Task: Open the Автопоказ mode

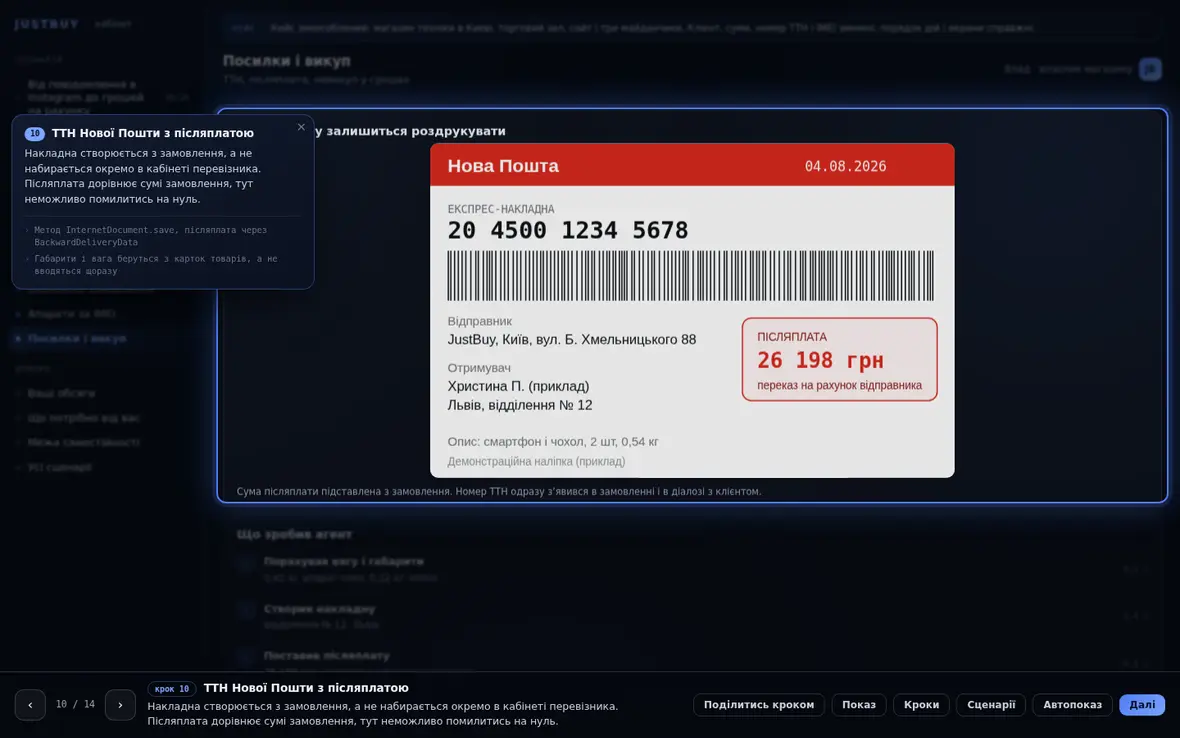Action: point(1072,705)
